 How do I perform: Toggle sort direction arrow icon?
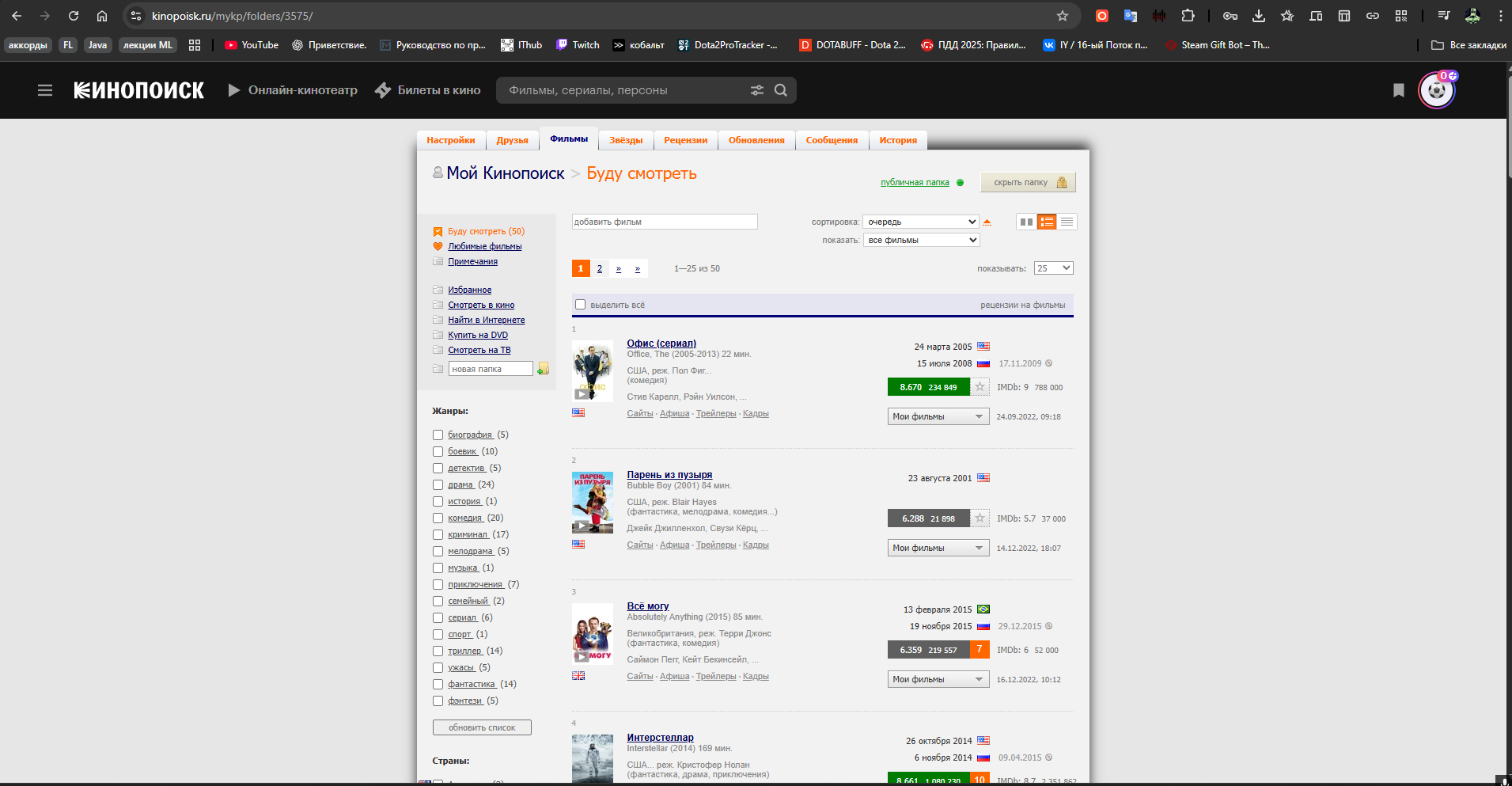[987, 222]
